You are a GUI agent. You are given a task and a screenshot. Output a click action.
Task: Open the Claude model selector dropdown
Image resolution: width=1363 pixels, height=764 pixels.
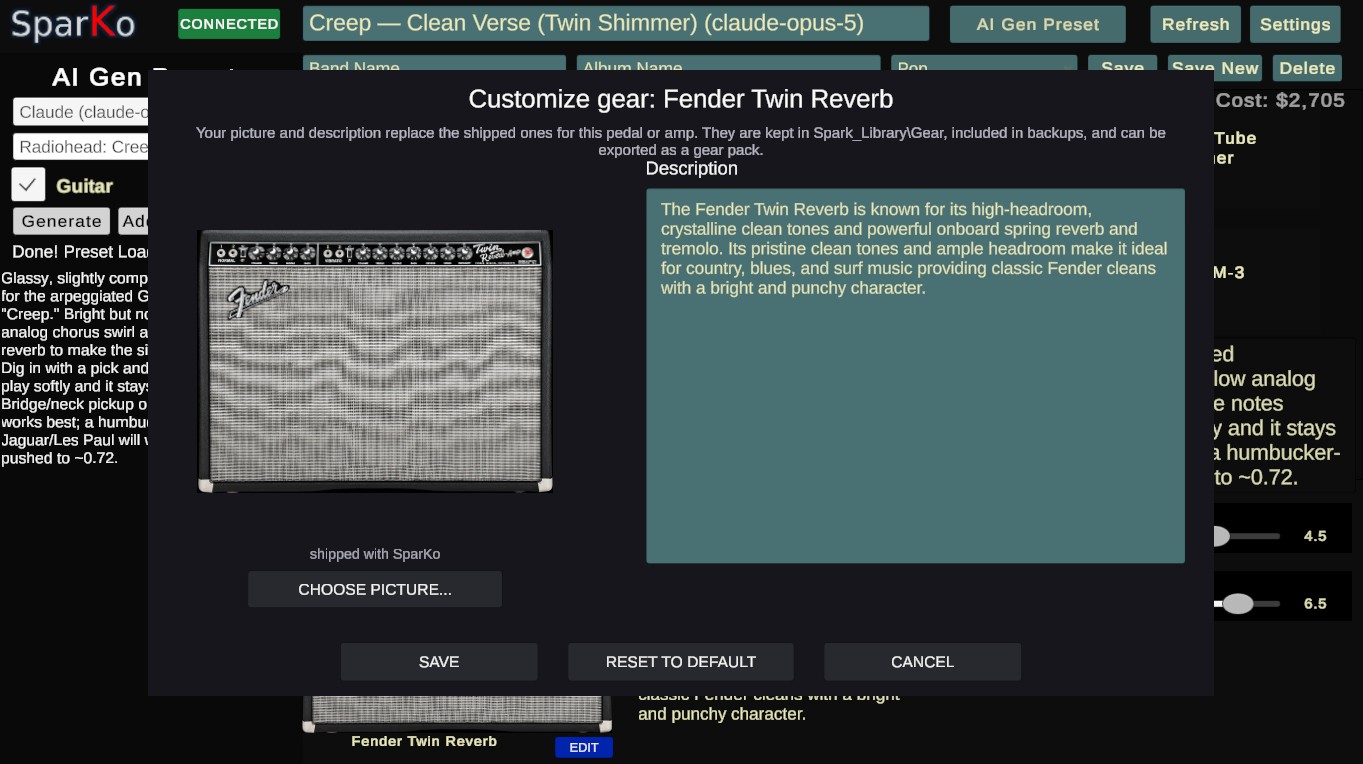coord(81,112)
